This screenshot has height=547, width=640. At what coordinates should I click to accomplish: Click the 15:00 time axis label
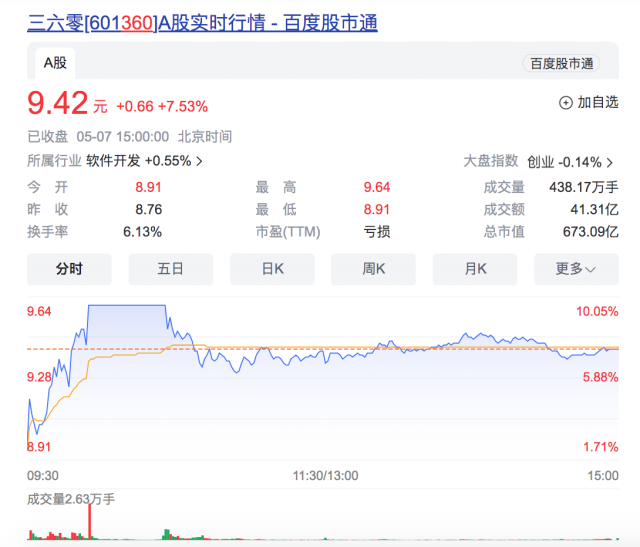click(603, 476)
